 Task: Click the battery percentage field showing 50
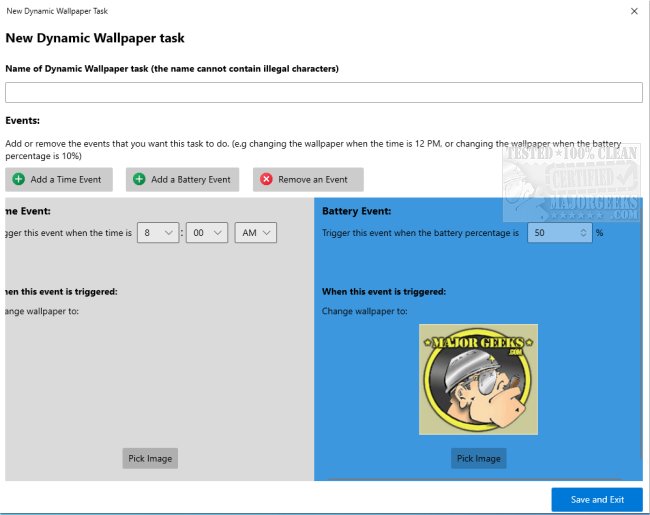560,233
